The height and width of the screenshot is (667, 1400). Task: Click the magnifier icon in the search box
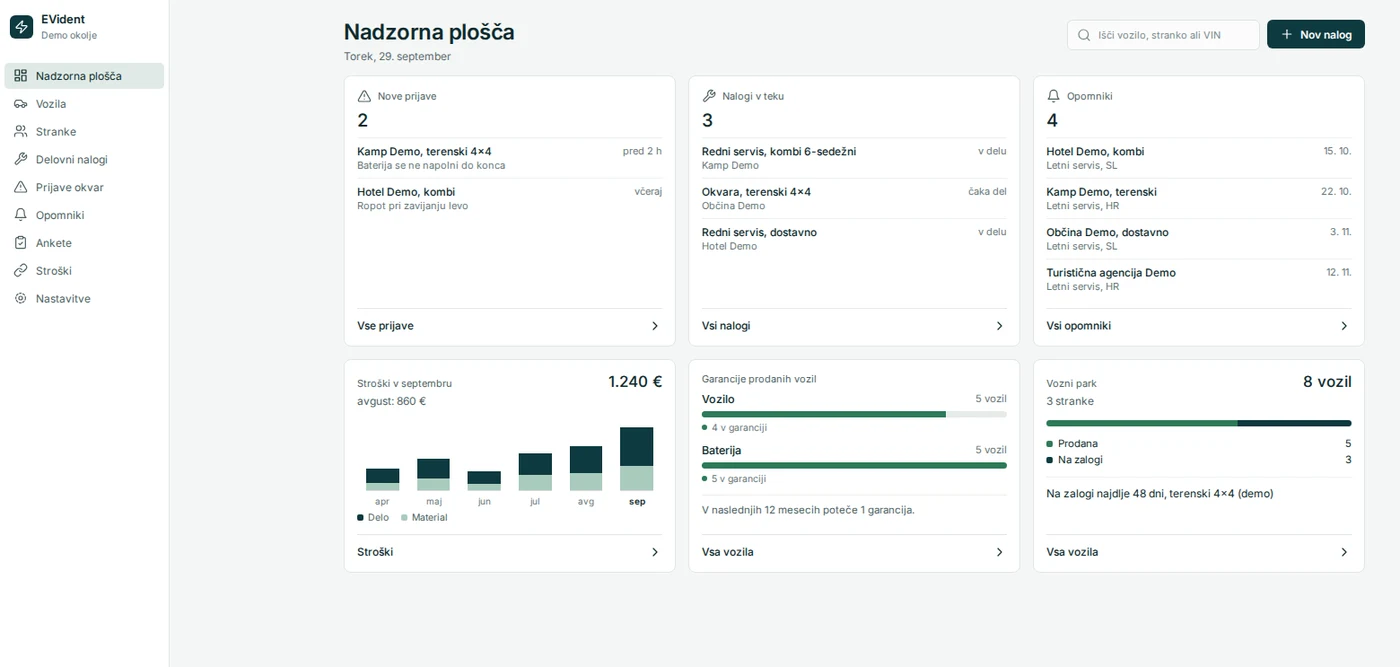coord(1084,35)
